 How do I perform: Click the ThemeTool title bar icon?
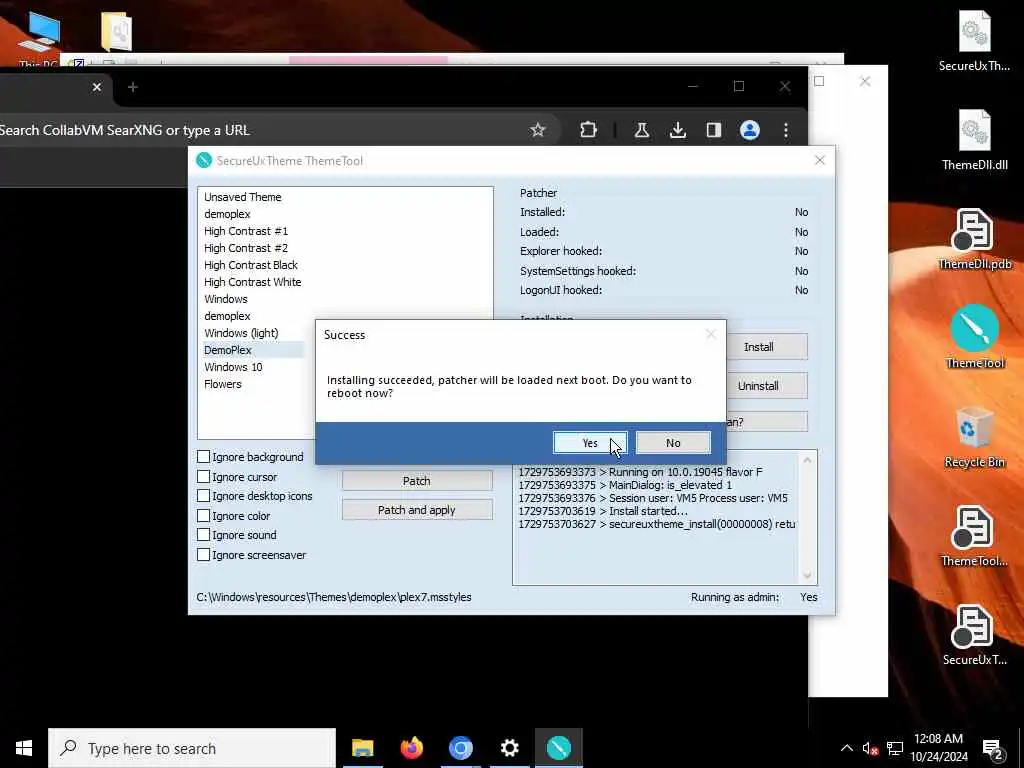(204, 161)
